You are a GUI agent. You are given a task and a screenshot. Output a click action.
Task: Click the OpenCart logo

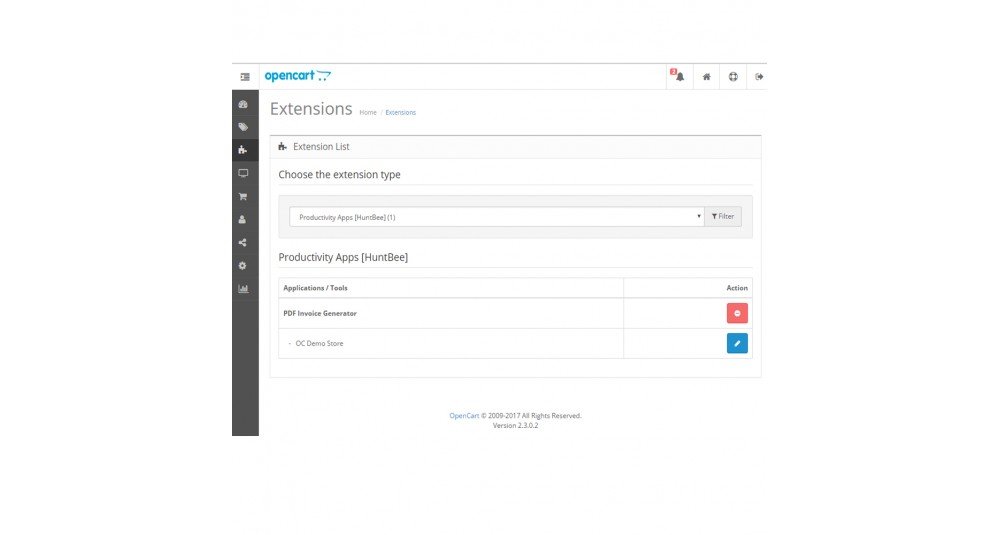(x=298, y=76)
